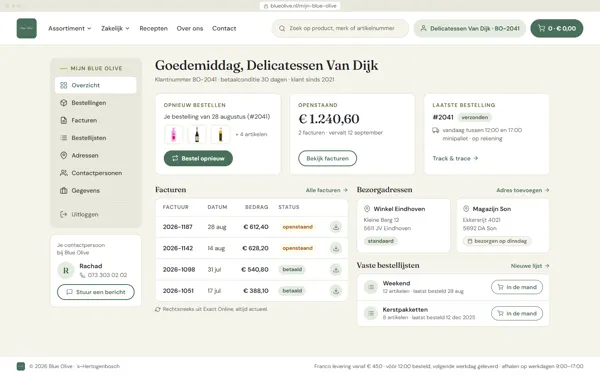The height and width of the screenshot is (376, 600).
Task: Expand the Assortiment dropdown menu
Action: click(x=70, y=28)
